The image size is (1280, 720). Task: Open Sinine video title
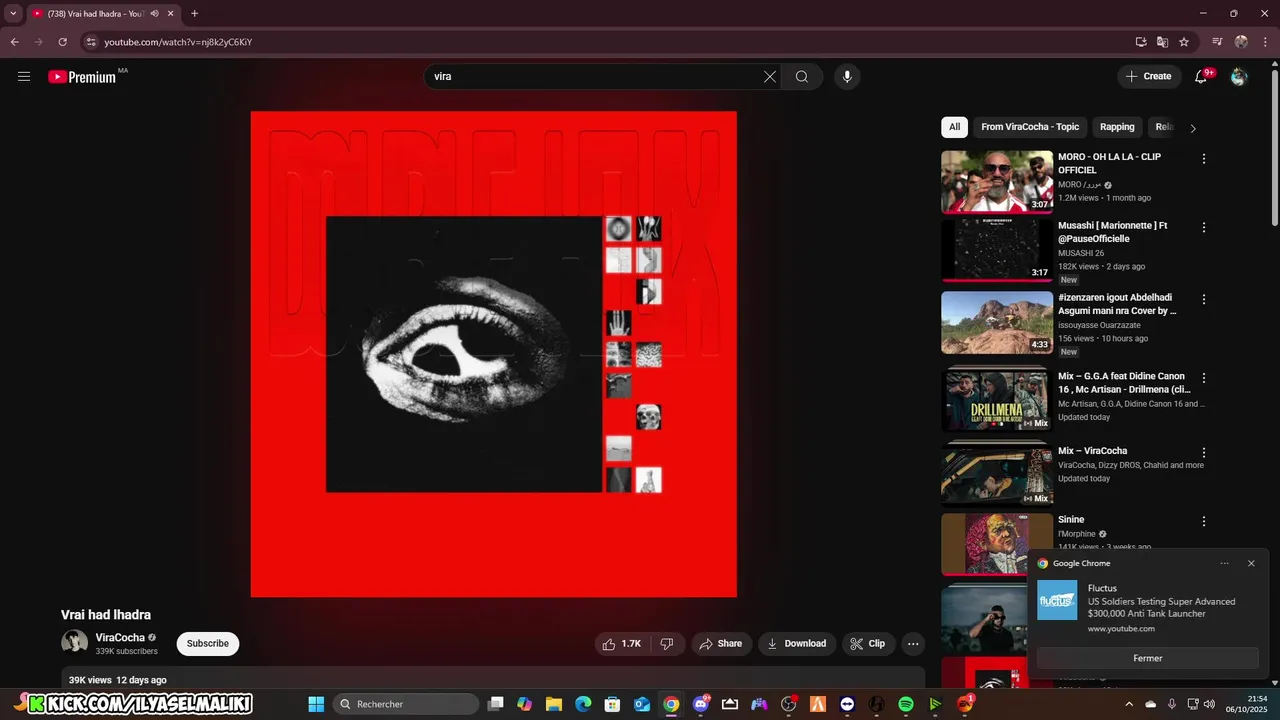pyautogui.click(x=1071, y=520)
